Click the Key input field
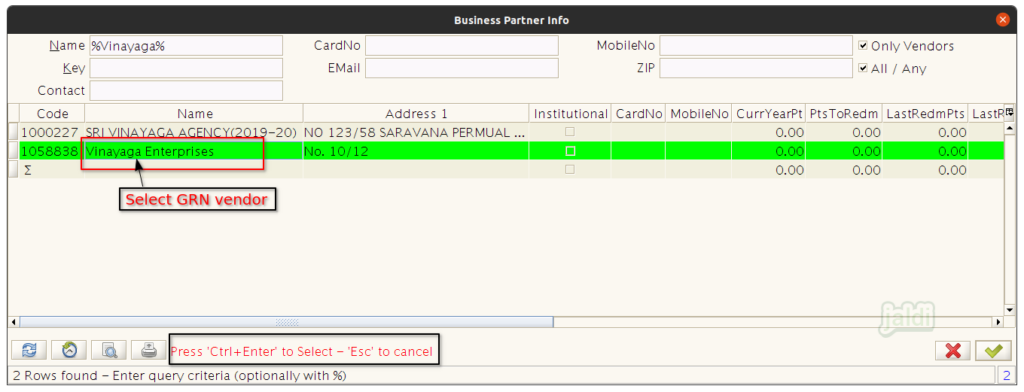The height and width of the screenshot is (392, 1024). pos(186,68)
